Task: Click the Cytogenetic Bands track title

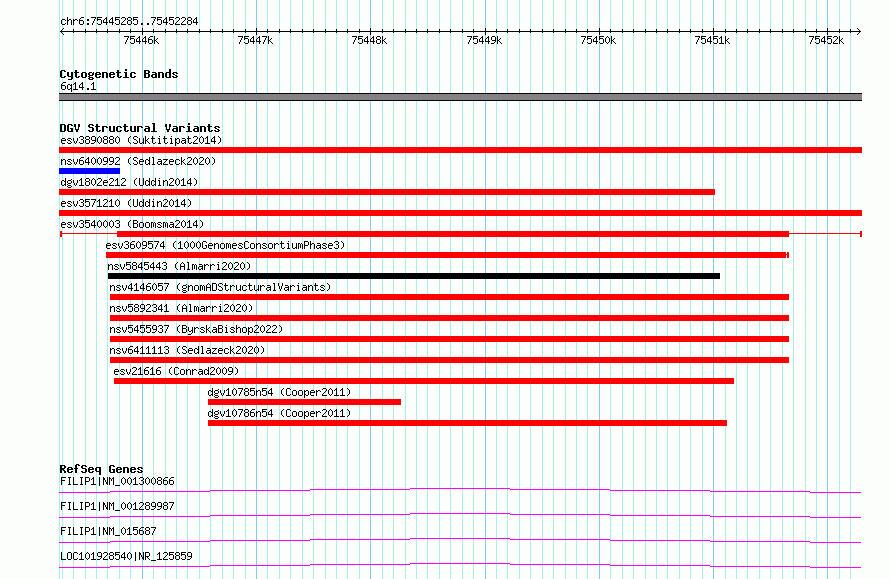Action: click(119, 74)
